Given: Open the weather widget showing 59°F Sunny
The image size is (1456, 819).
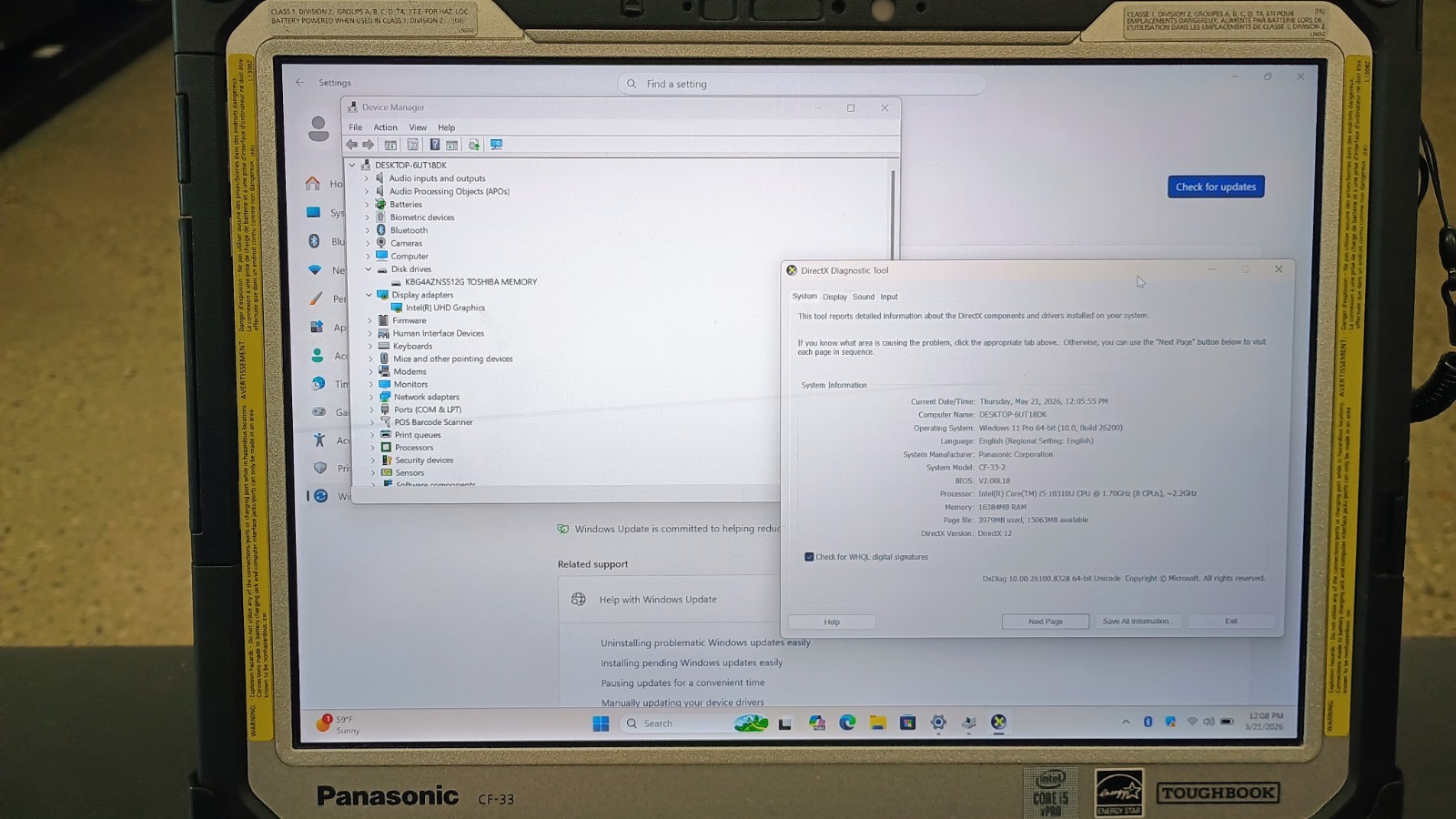Looking at the screenshot, I should pyautogui.click(x=339, y=724).
